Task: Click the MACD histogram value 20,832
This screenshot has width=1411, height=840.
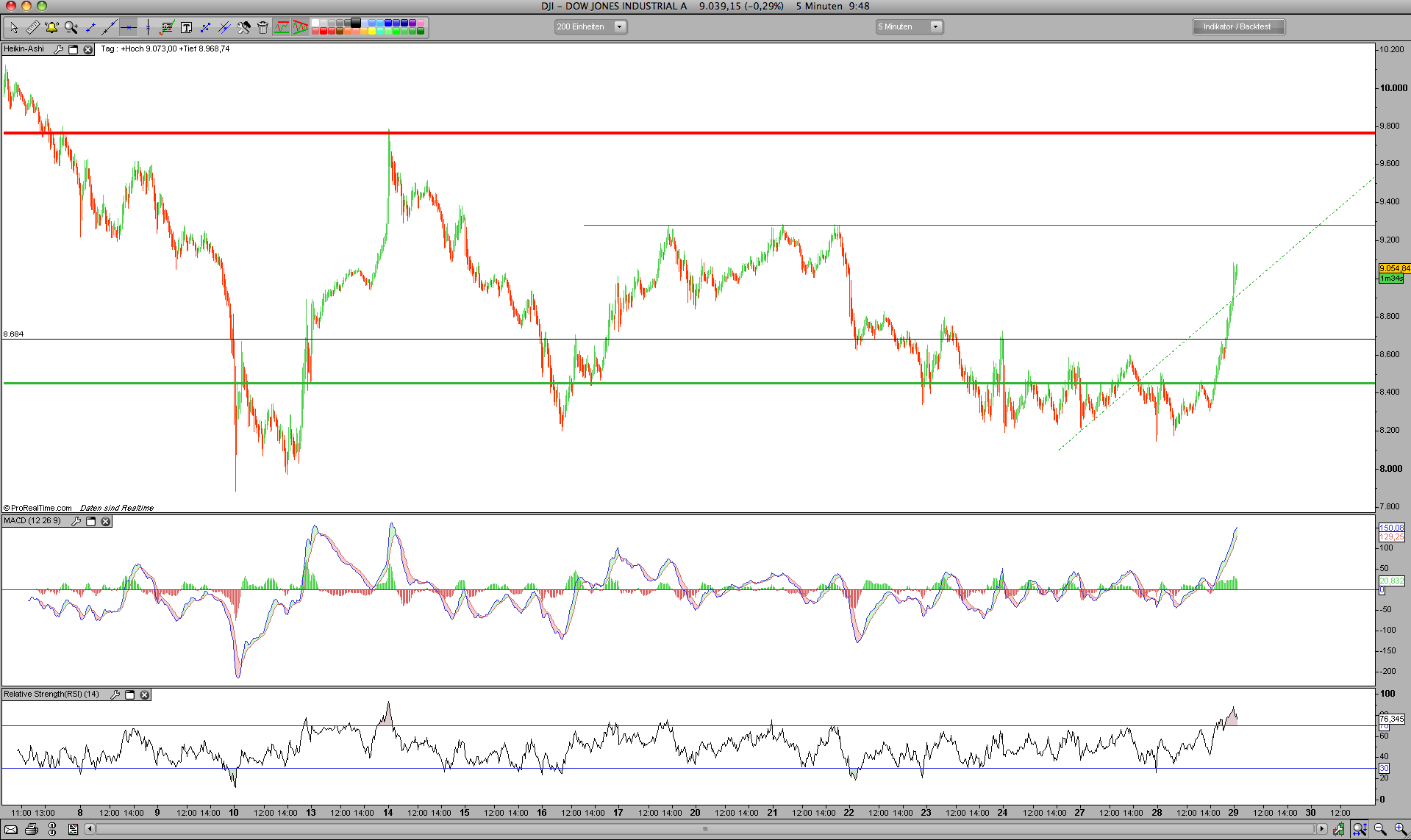Action: (x=1391, y=581)
